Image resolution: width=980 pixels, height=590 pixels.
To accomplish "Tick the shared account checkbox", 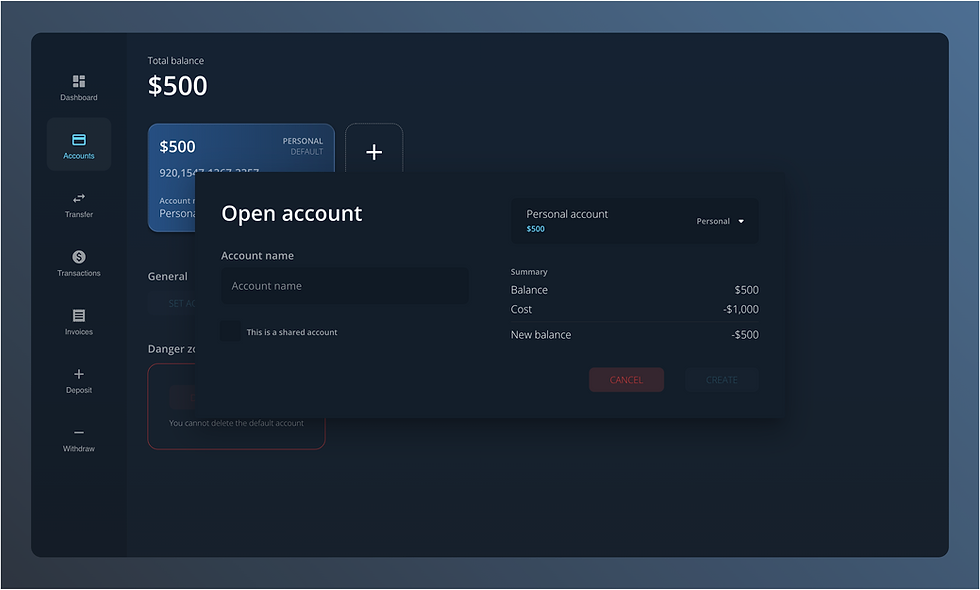I will (x=230, y=331).
